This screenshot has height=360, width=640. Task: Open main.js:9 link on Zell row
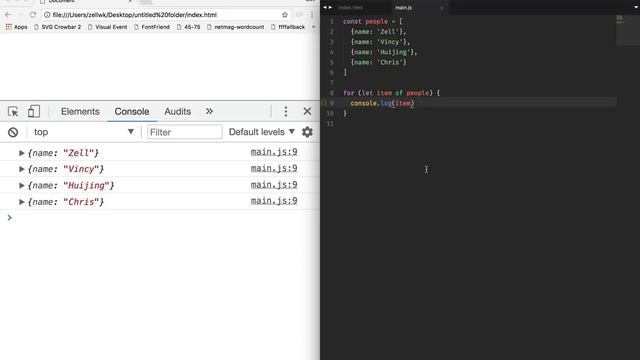(274, 152)
